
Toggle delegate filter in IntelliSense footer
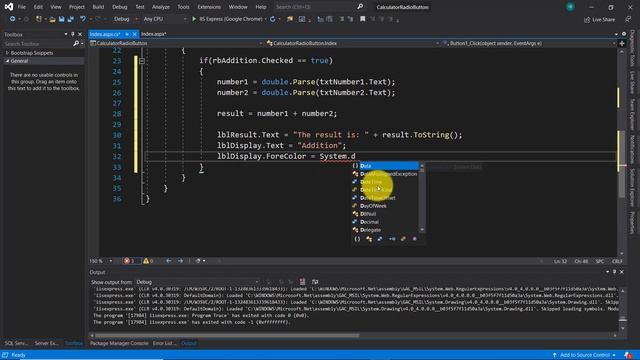tap(415, 239)
